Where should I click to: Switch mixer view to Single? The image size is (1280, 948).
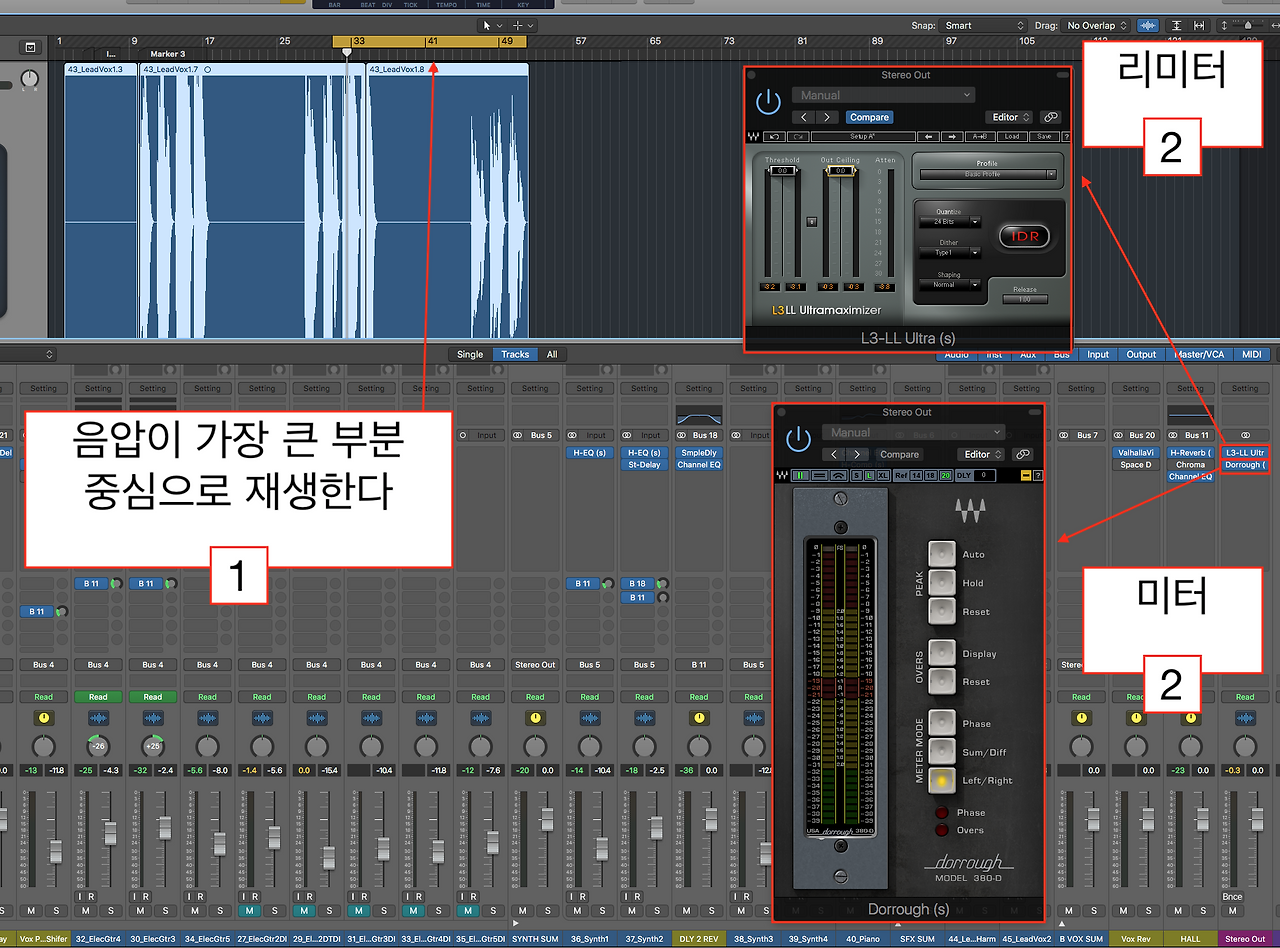tap(470, 354)
